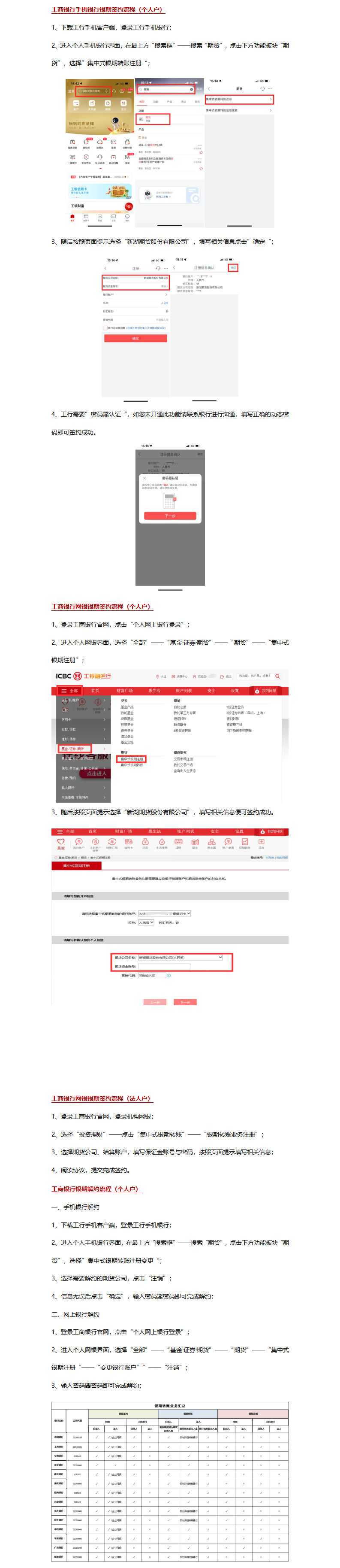Screen dimensions: 340x1568
Task: Click 下一步 button on the web registration form
Action: [186, 1003]
